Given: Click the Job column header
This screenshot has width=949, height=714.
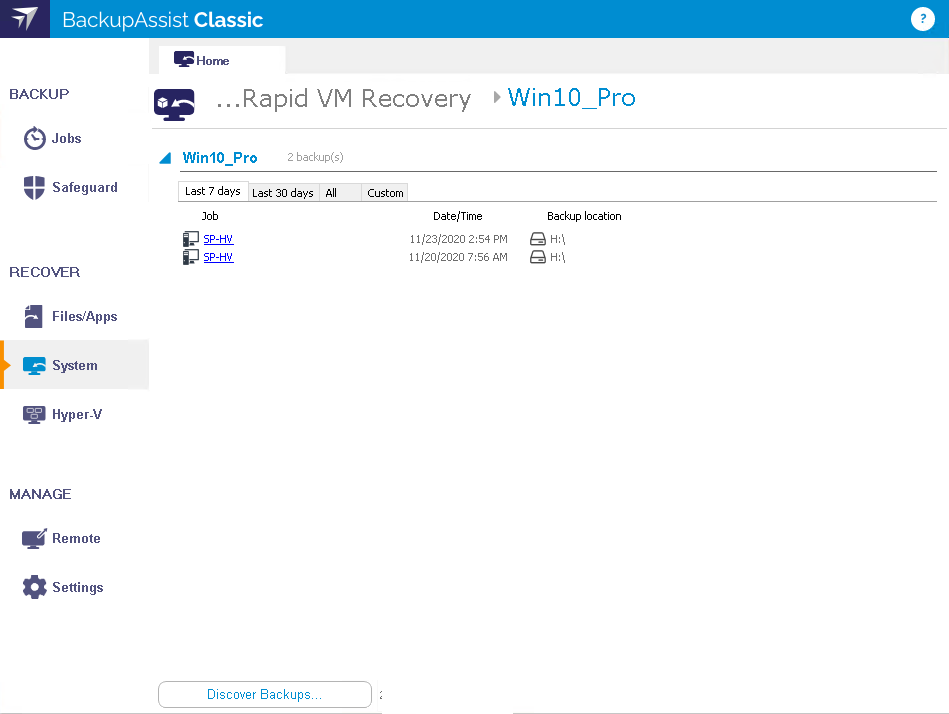Looking at the screenshot, I should pyautogui.click(x=210, y=216).
